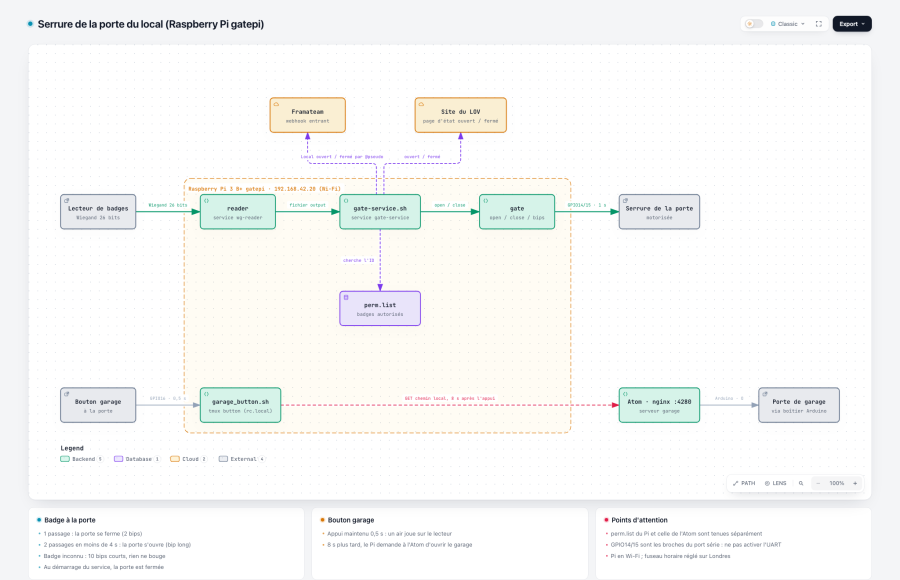Click the magnifier search icon
The image size is (900, 580).
pyautogui.click(x=801, y=484)
